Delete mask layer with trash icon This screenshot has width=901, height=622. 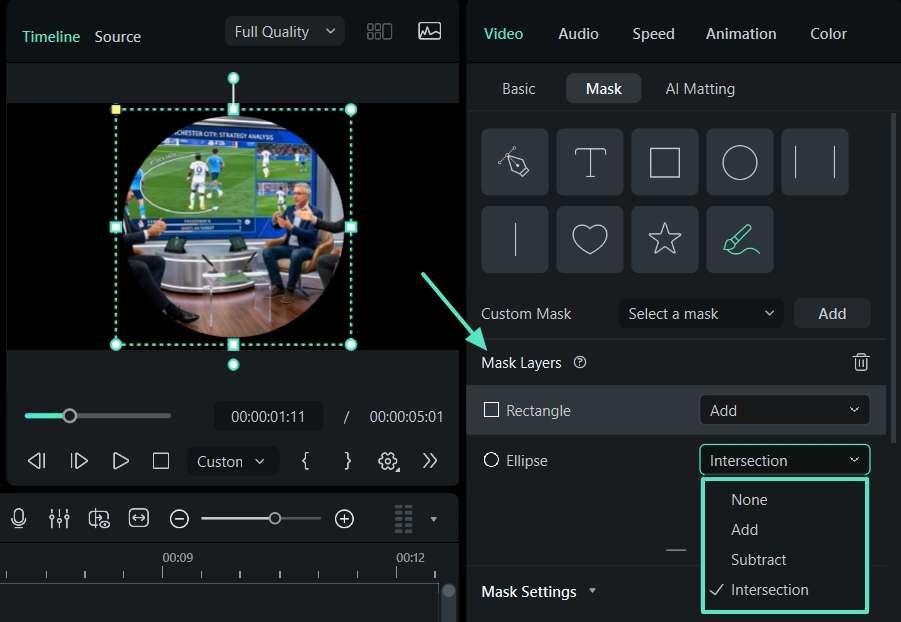[x=861, y=362]
